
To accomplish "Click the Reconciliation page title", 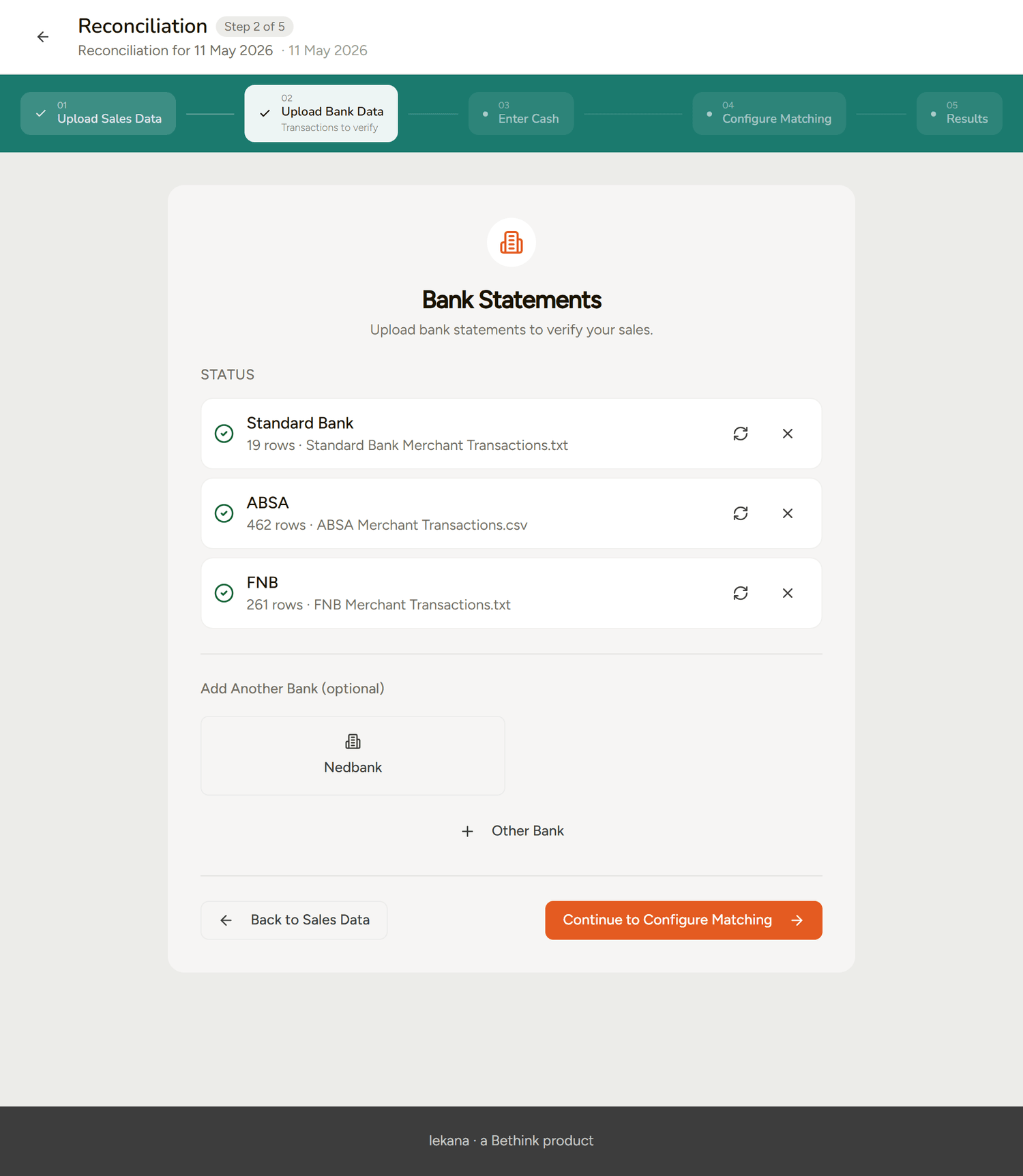I will [143, 26].
